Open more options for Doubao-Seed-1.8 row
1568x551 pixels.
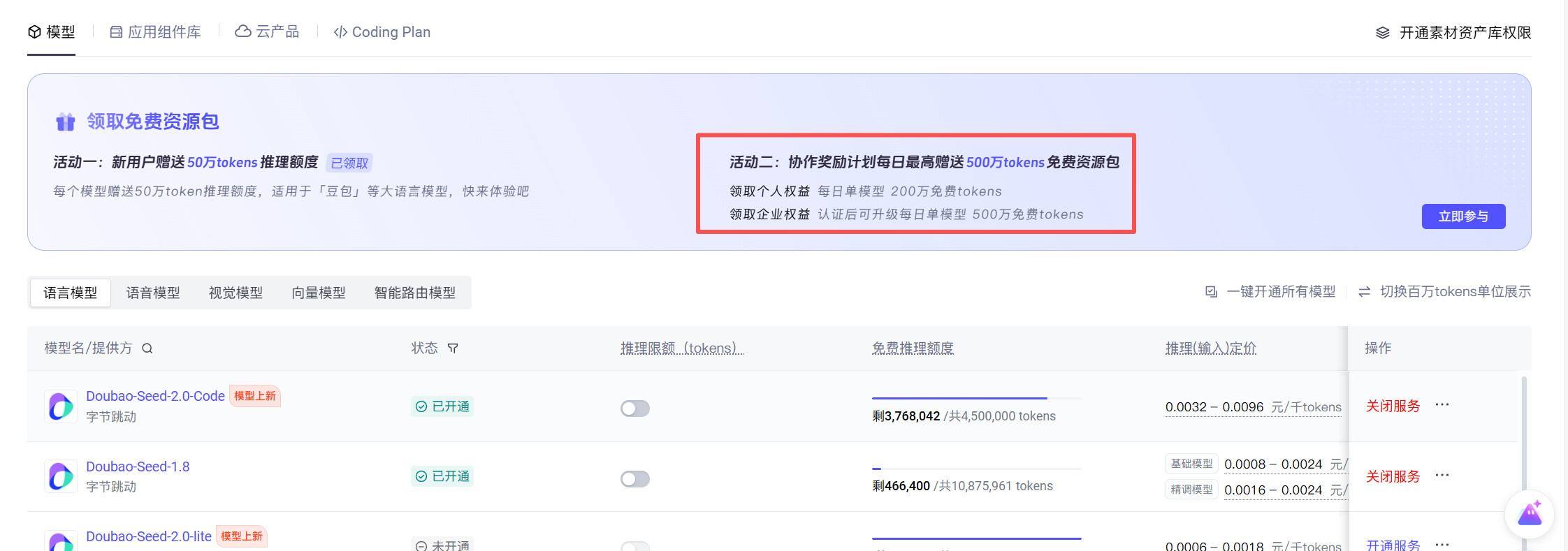tap(1442, 476)
